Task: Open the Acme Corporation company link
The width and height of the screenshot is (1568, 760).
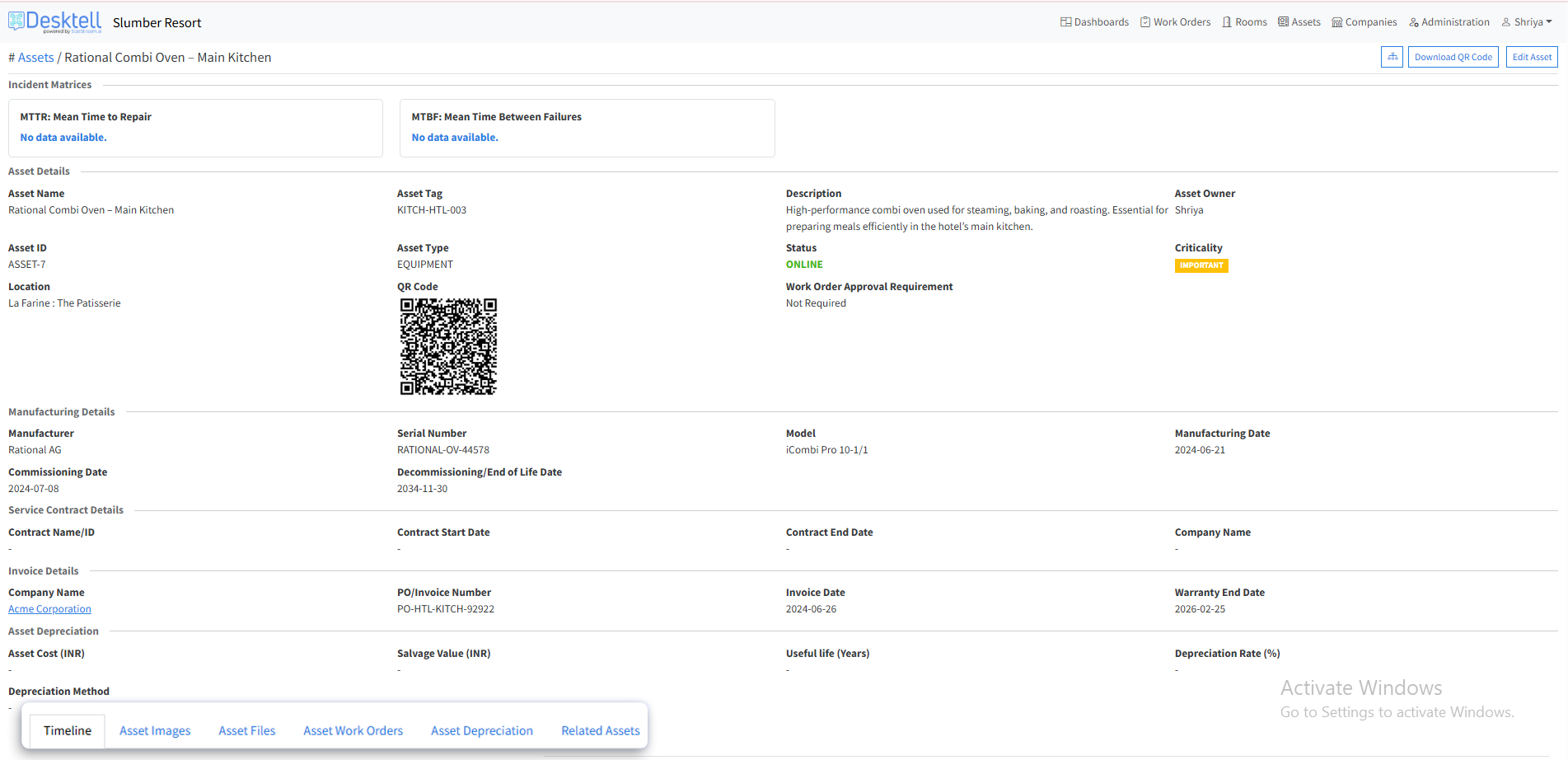Action: click(x=49, y=609)
